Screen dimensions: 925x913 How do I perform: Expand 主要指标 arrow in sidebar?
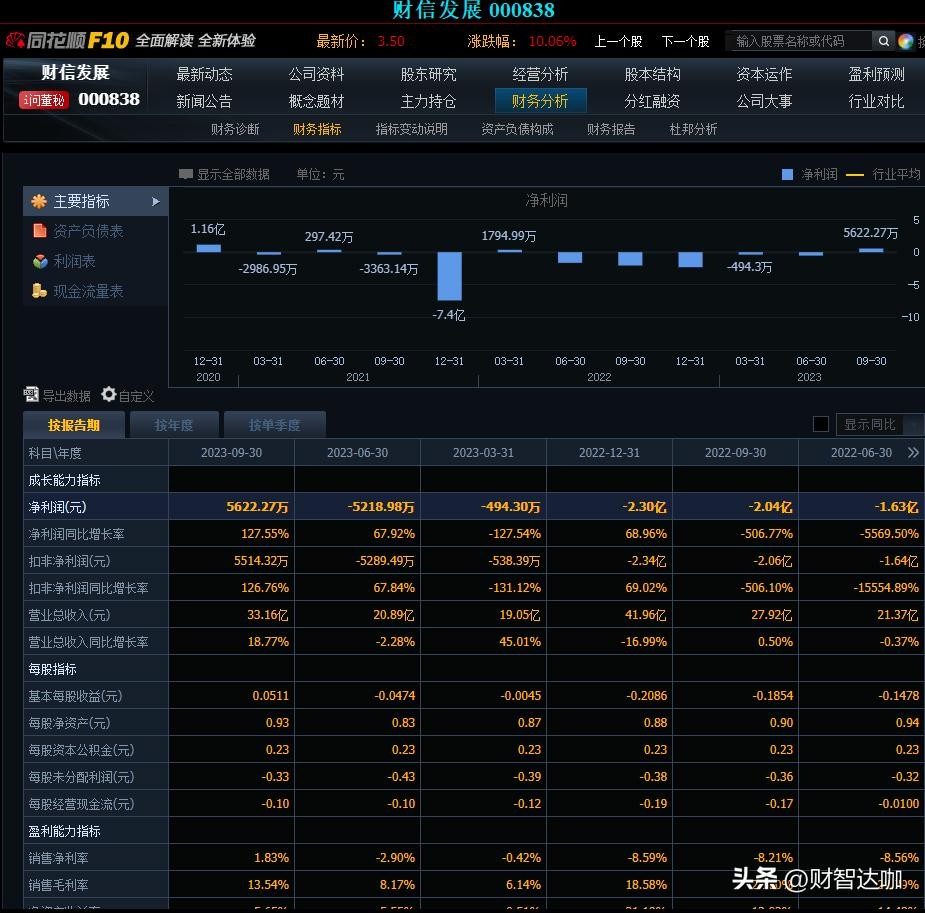(x=156, y=201)
